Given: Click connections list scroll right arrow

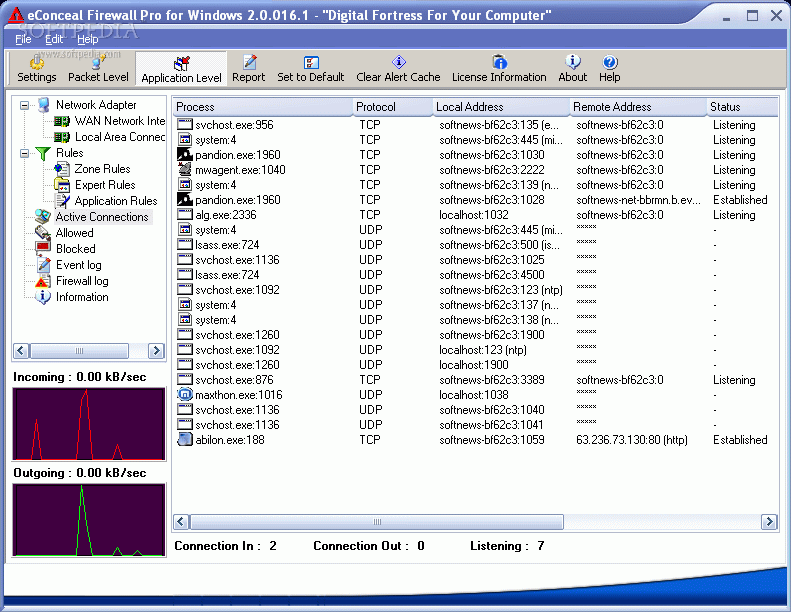Looking at the screenshot, I should pyautogui.click(x=769, y=522).
